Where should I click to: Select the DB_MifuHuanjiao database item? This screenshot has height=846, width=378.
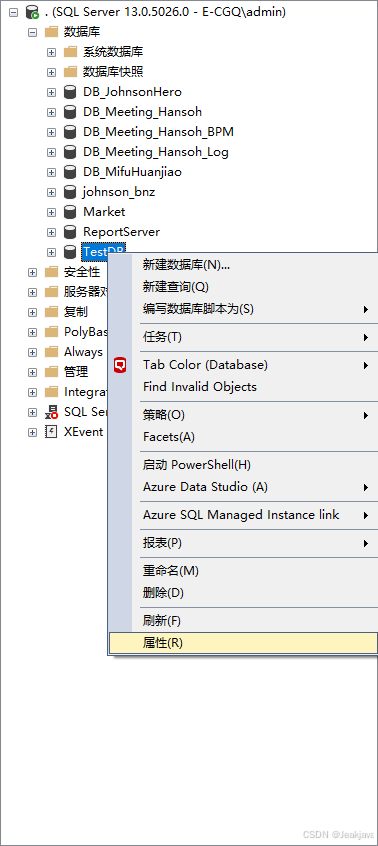pos(132,172)
